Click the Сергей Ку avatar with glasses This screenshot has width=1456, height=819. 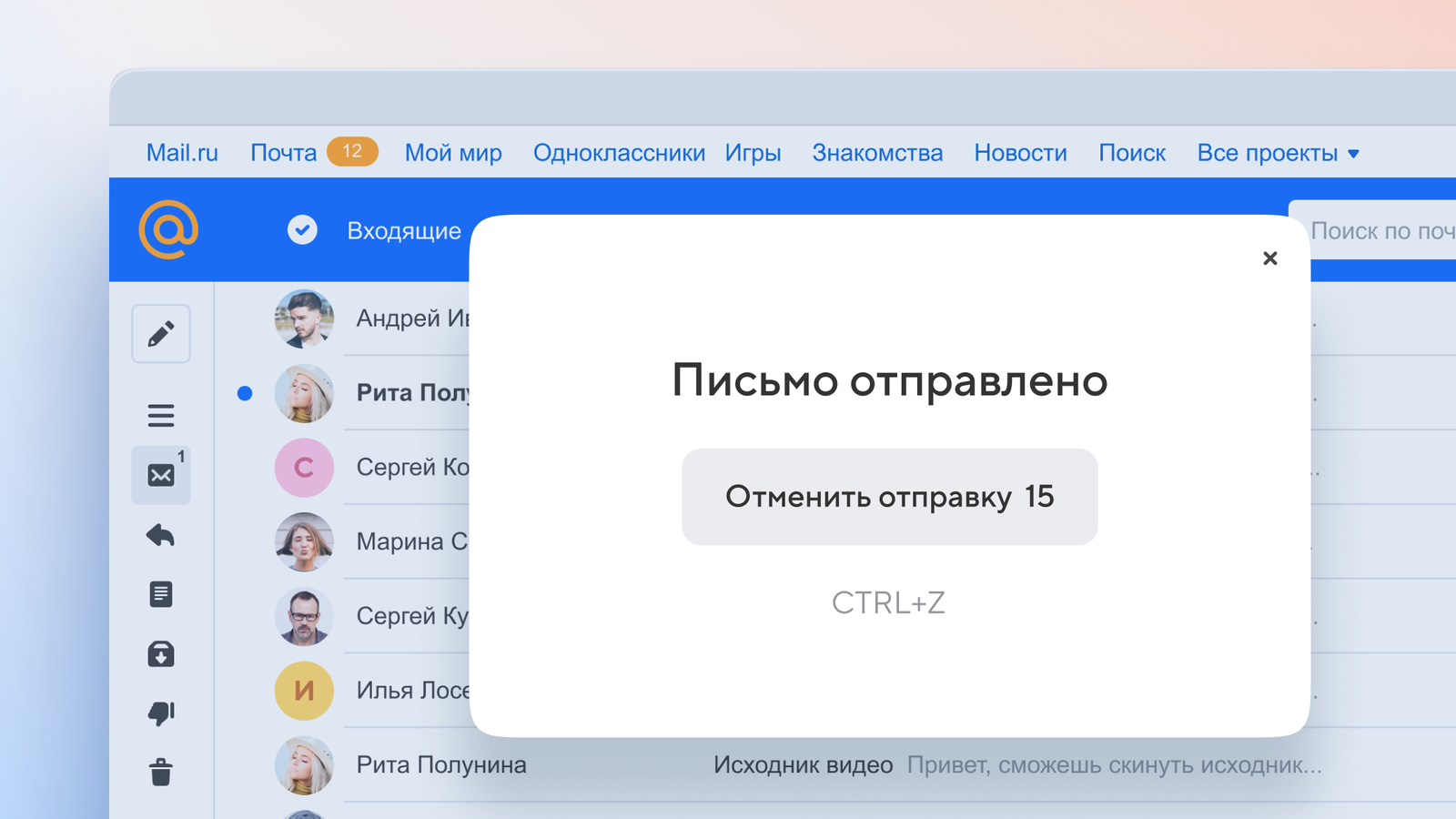click(304, 616)
